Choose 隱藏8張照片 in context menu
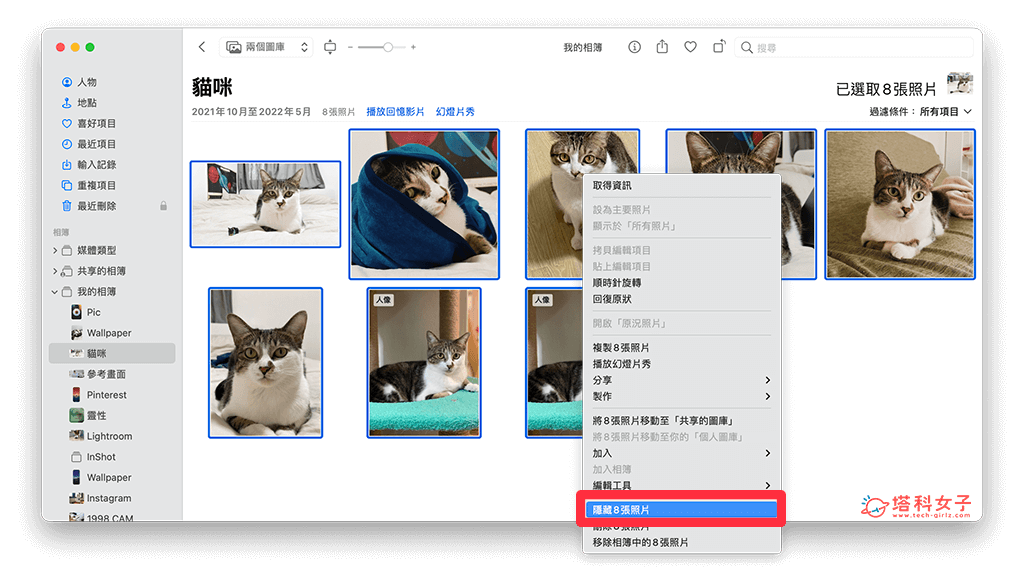1024x576 pixels. click(x=682, y=509)
